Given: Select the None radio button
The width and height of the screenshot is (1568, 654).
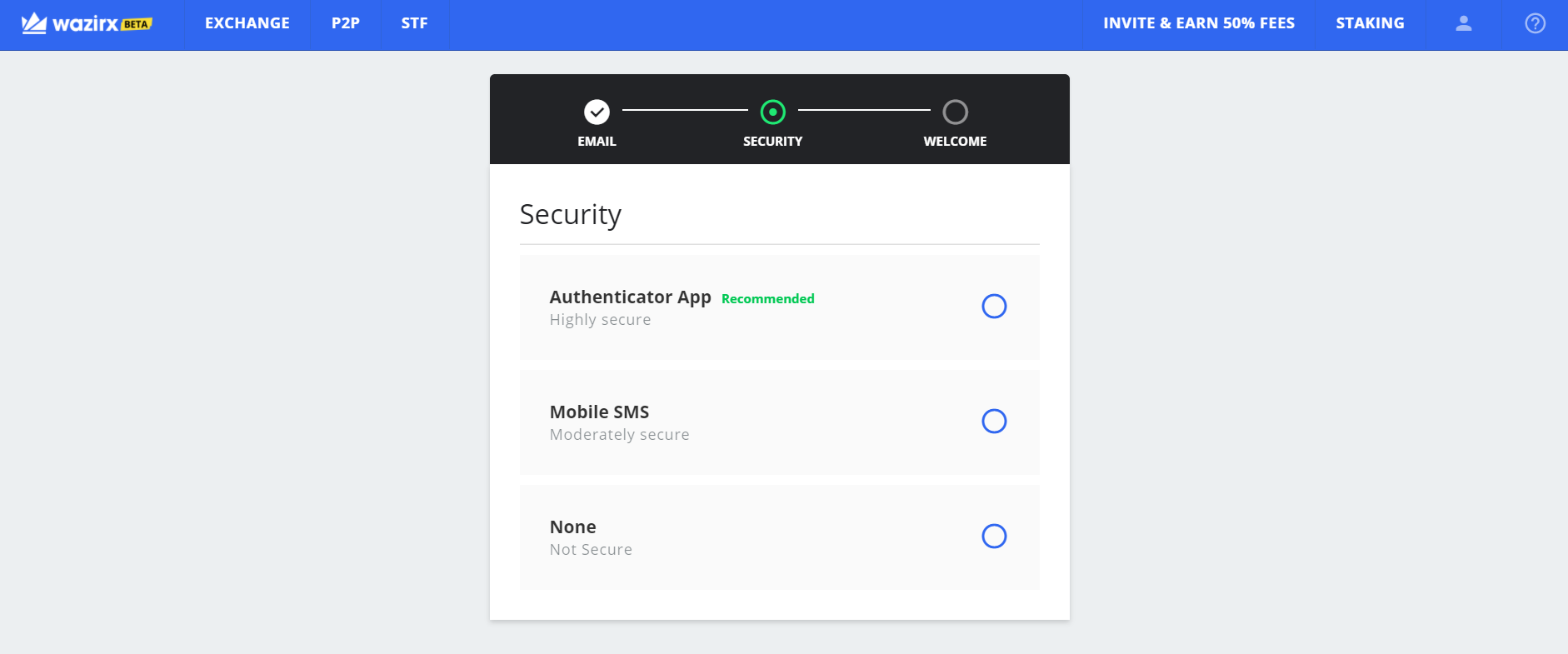Looking at the screenshot, I should click(x=994, y=537).
